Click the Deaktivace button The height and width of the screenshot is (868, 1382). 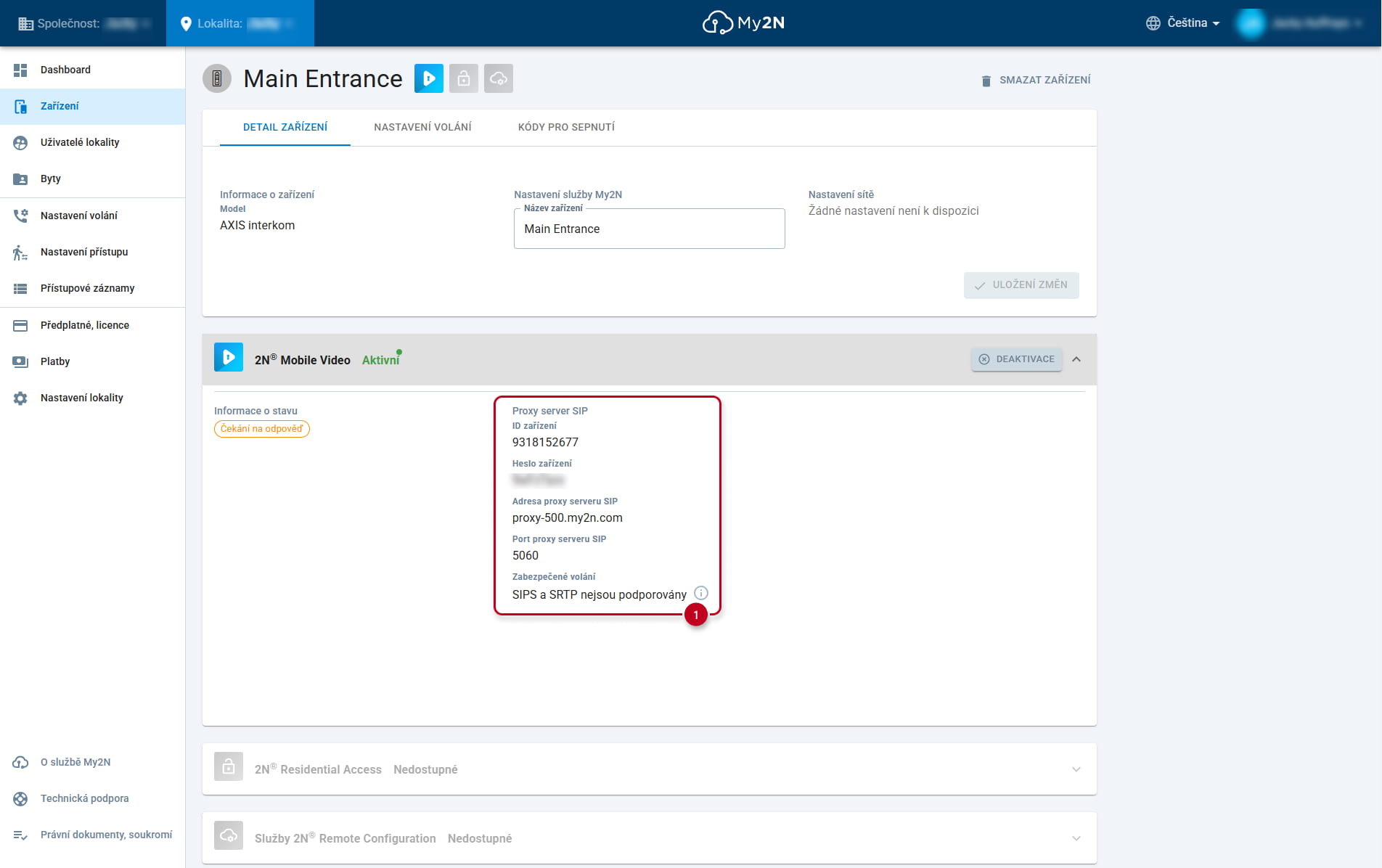[1017, 359]
